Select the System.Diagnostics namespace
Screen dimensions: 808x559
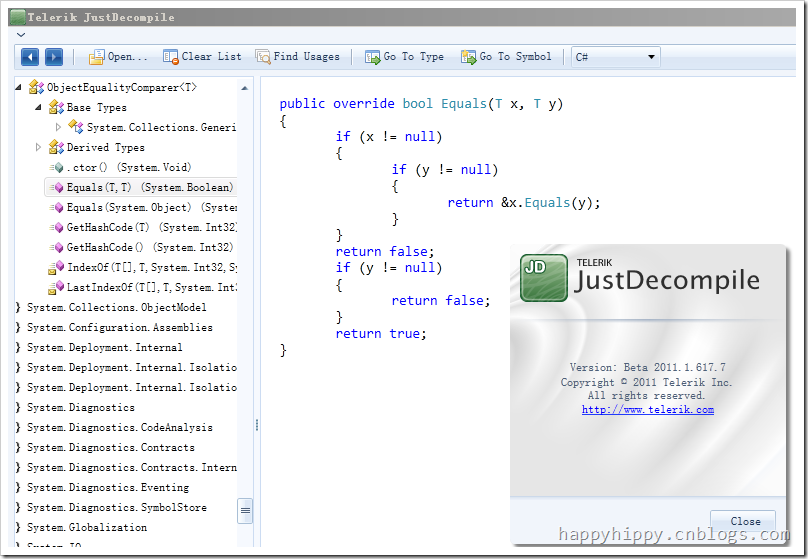click(x=81, y=408)
